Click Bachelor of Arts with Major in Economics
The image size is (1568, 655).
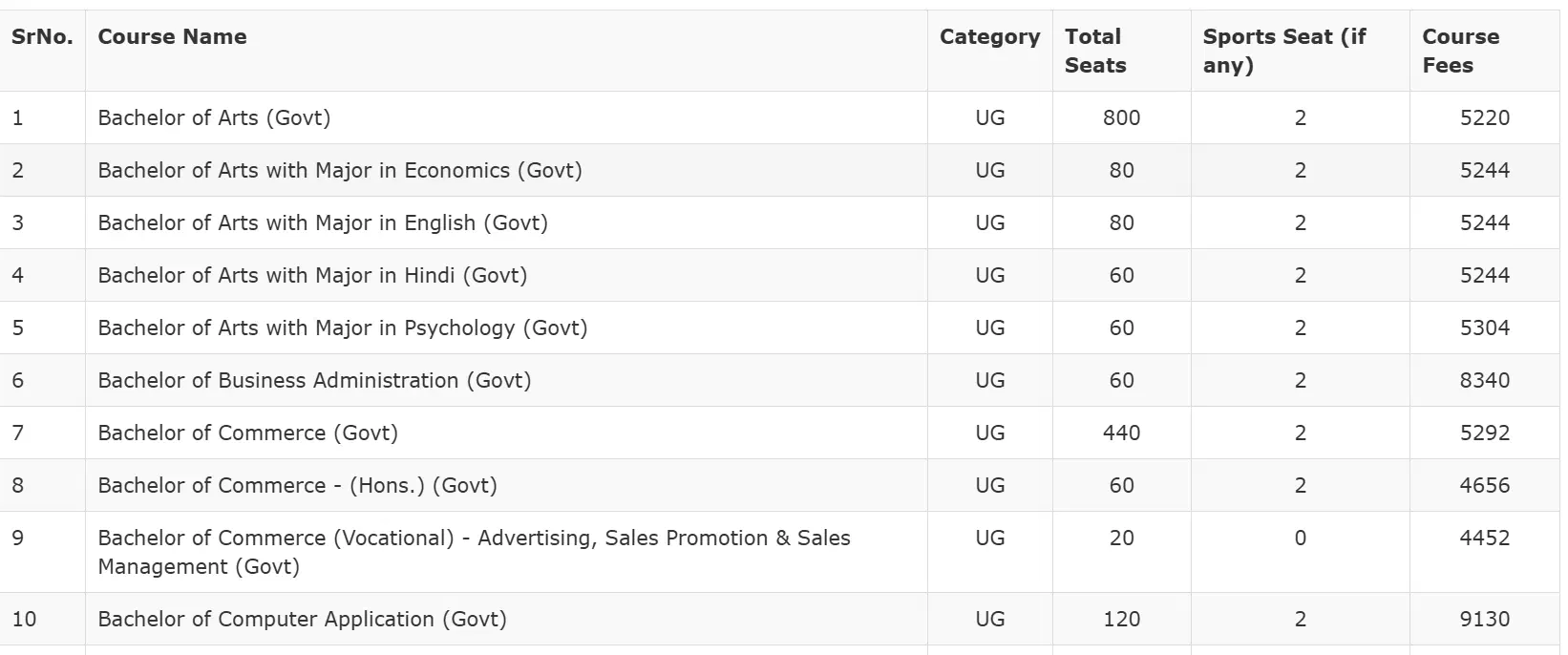click(339, 171)
